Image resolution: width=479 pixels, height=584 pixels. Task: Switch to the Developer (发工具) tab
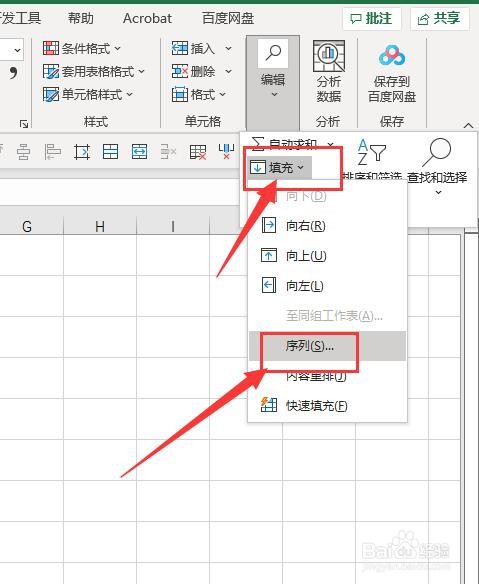click(20, 18)
